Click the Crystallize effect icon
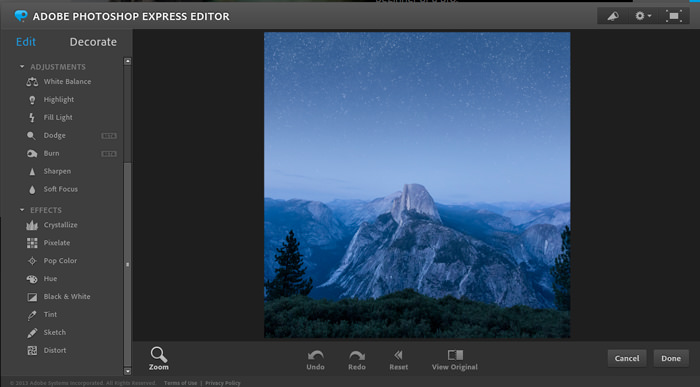The image size is (700, 387). point(32,225)
